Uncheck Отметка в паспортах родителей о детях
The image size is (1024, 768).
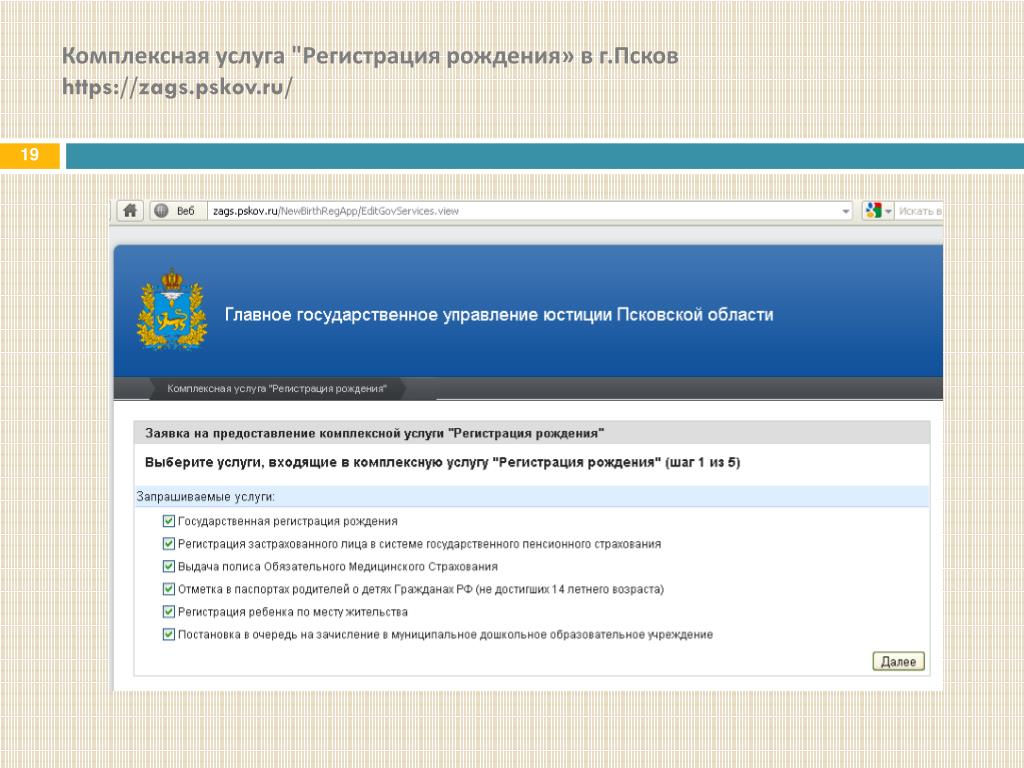click(x=168, y=589)
